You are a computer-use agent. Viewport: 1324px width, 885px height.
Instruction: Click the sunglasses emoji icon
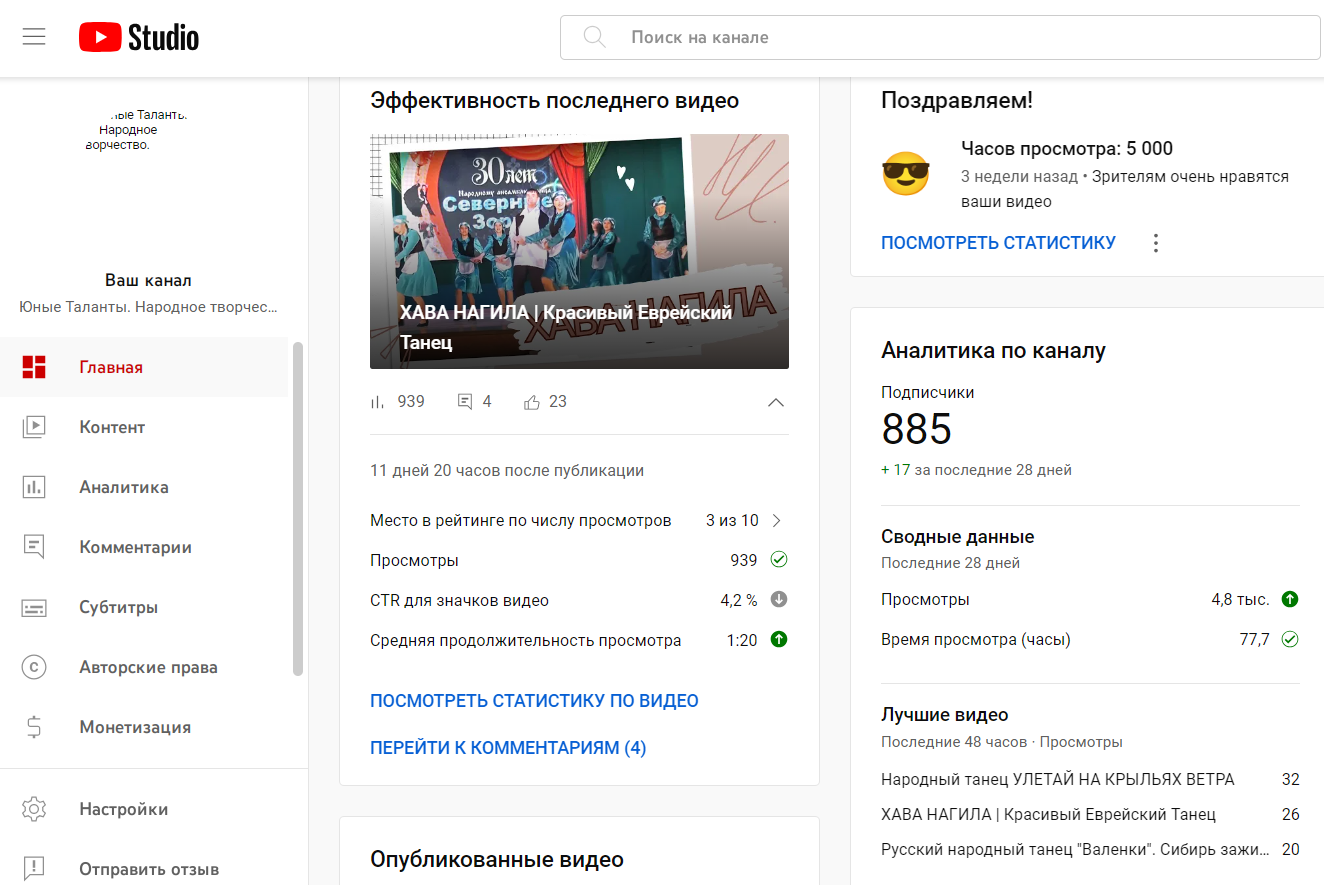pyautogui.click(x=906, y=173)
